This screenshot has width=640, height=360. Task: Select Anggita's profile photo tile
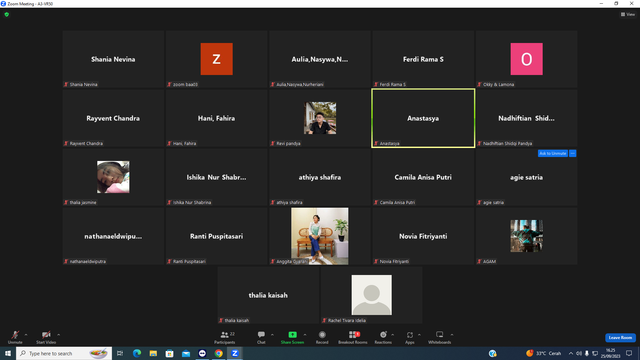[320, 236]
